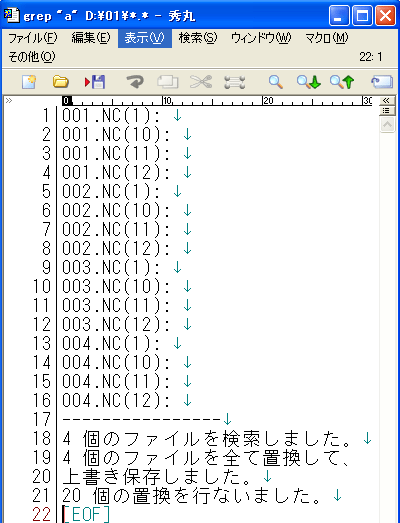Open the 検索(S) menu

pyautogui.click(x=198, y=38)
